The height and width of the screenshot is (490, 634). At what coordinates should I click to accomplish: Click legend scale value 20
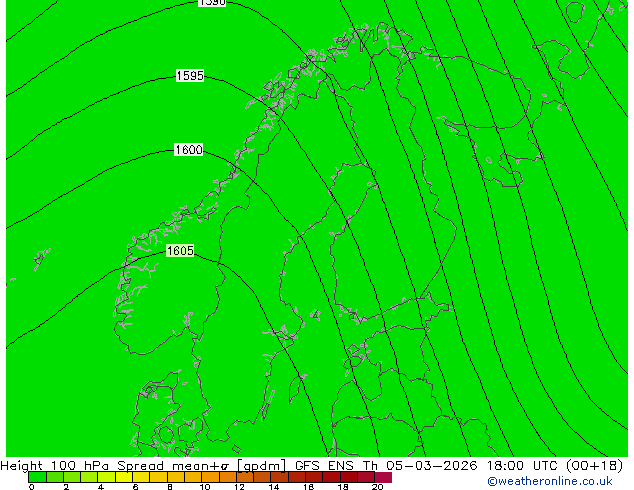(377, 487)
